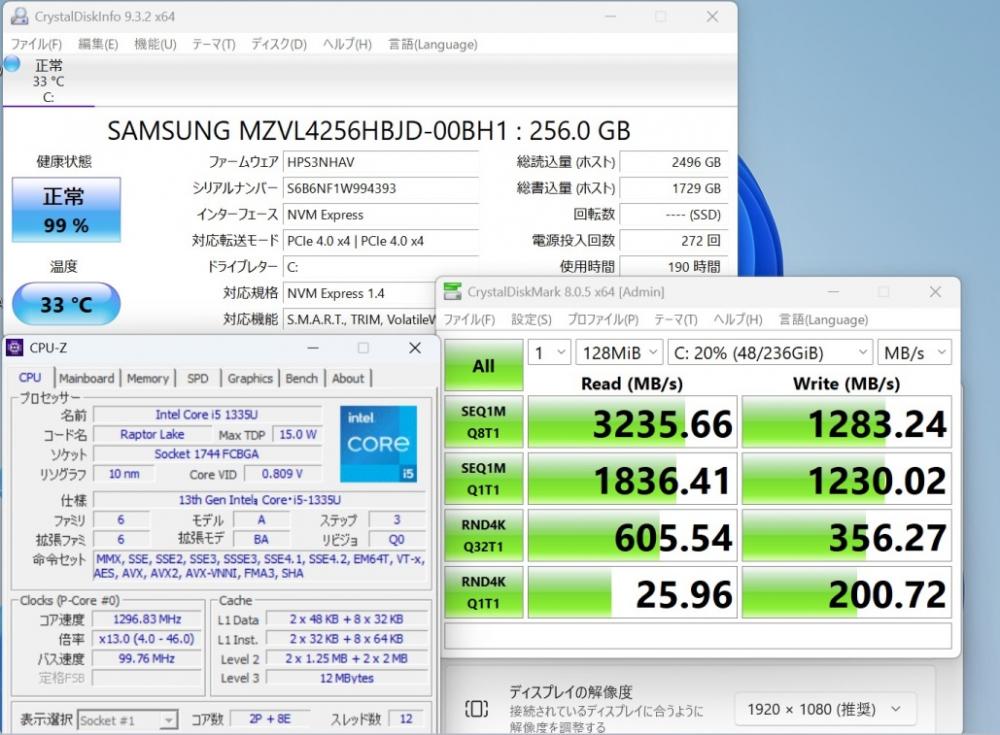Open the 1920 × 1080 resolution dropdown
Screen dimensions: 1000x735
[x=825, y=709]
